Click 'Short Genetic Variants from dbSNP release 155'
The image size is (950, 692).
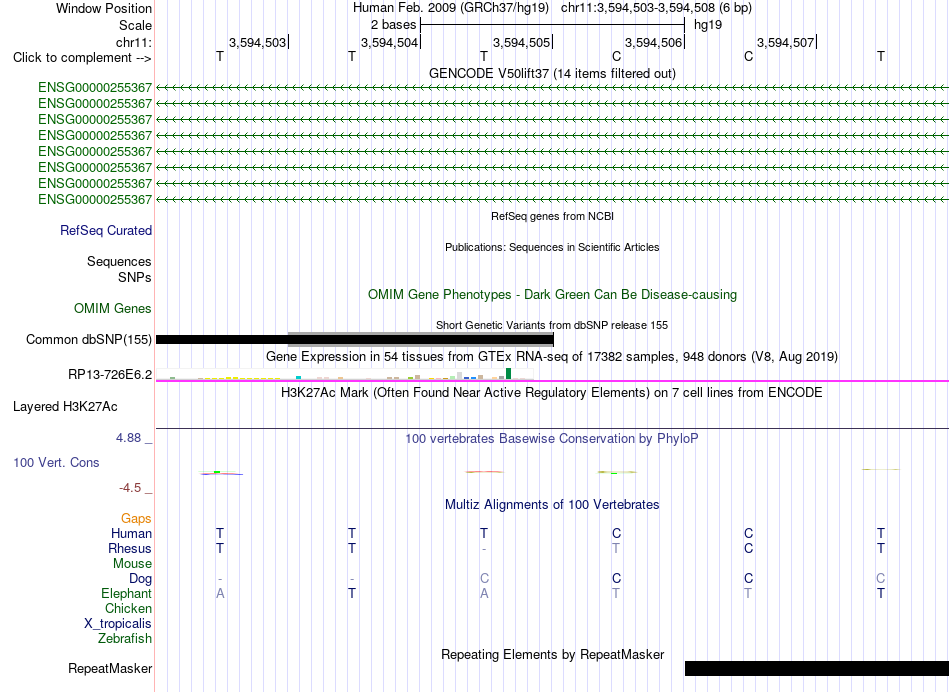pyautogui.click(x=552, y=325)
